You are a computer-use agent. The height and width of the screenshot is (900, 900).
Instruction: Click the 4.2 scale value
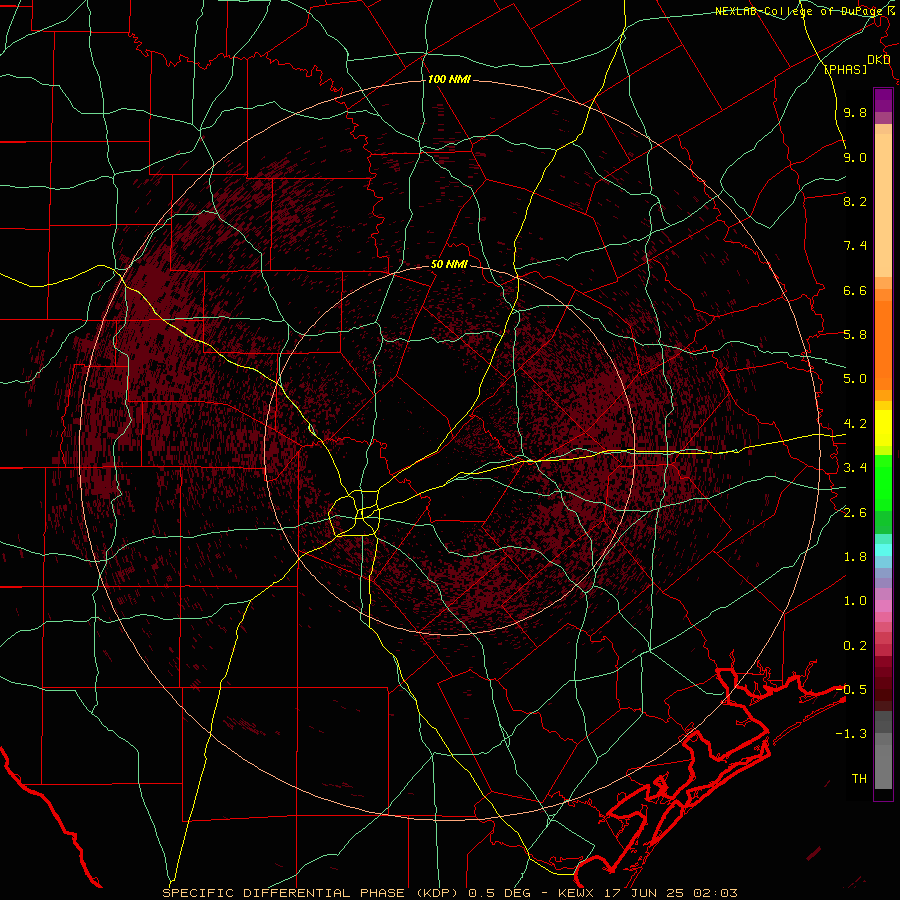point(855,424)
